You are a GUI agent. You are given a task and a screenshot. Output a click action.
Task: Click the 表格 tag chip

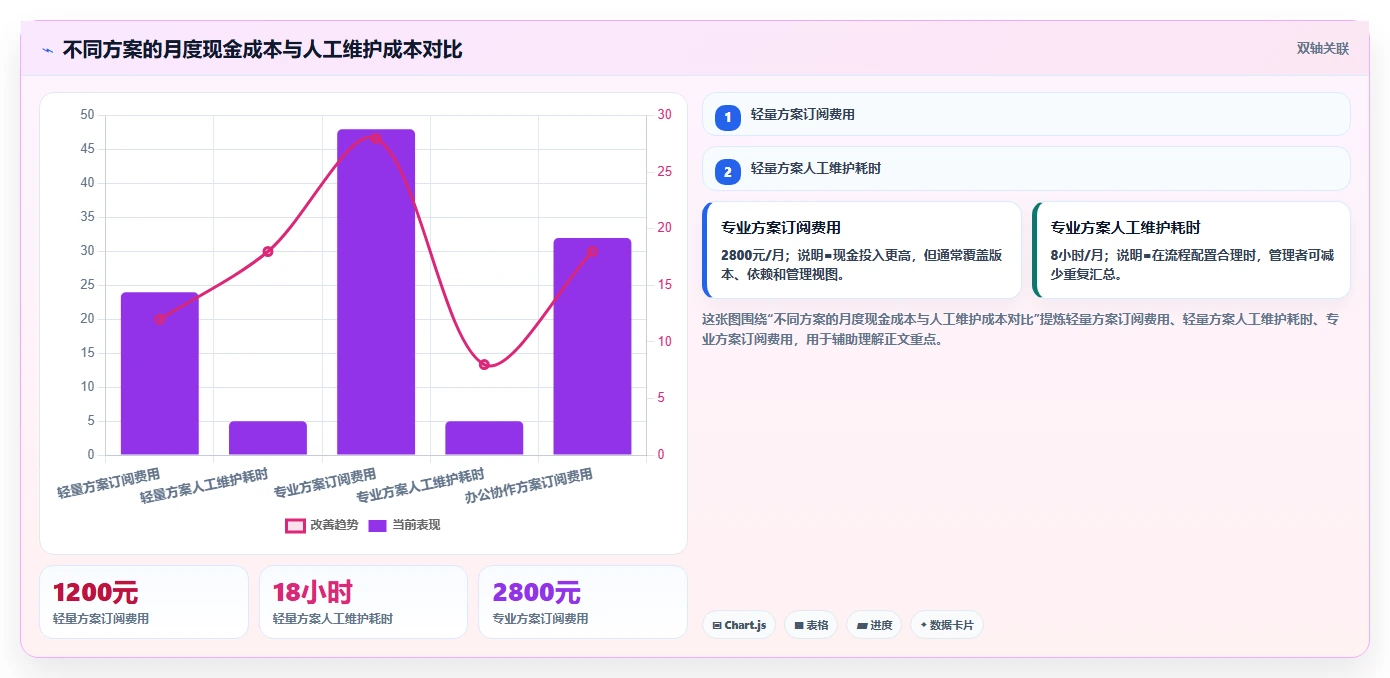click(811, 625)
